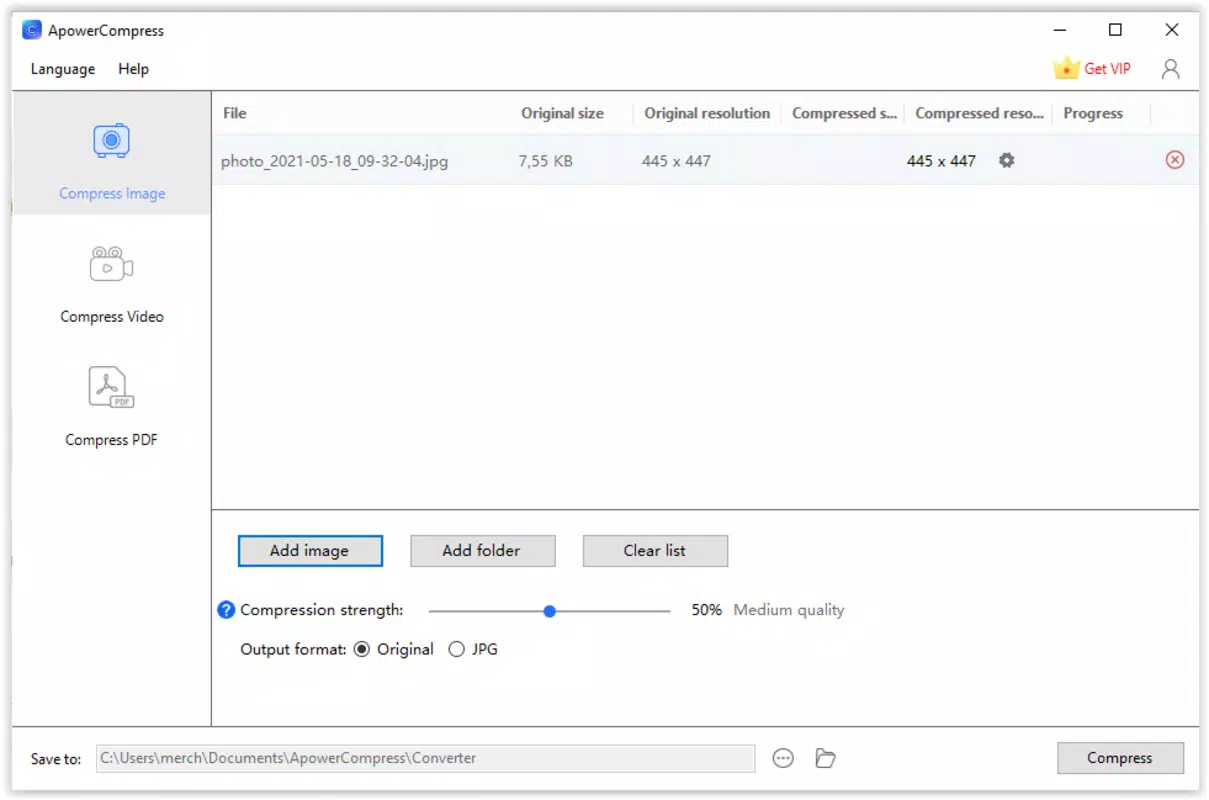Click the compressed resolution 445 x 447 value

[x=941, y=161]
